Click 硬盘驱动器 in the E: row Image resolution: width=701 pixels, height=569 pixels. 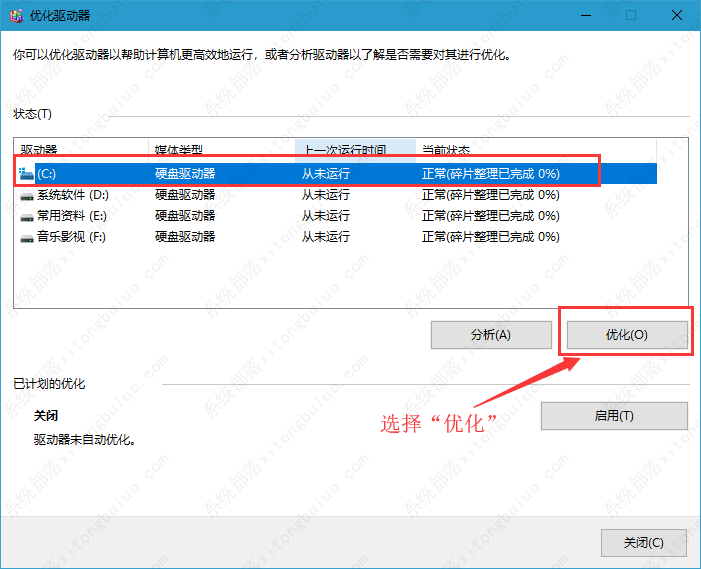[x=185, y=216]
